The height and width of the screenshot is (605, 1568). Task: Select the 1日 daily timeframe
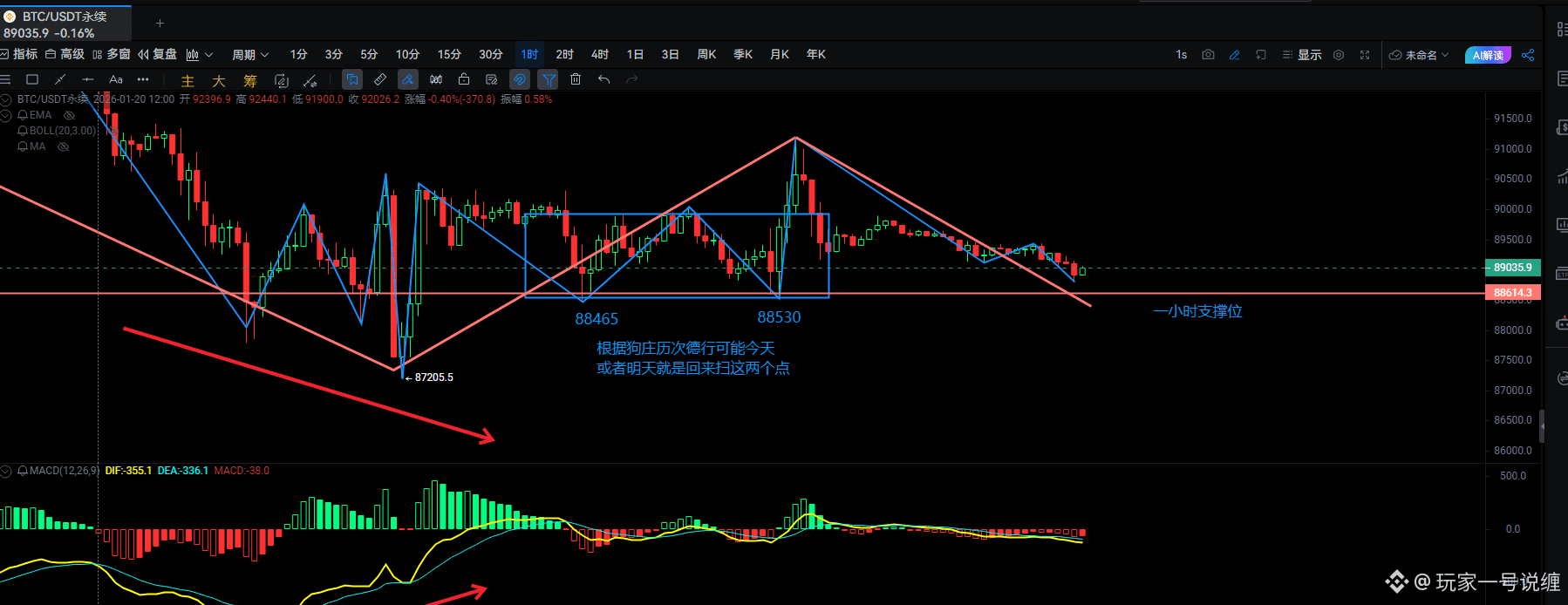point(635,54)
